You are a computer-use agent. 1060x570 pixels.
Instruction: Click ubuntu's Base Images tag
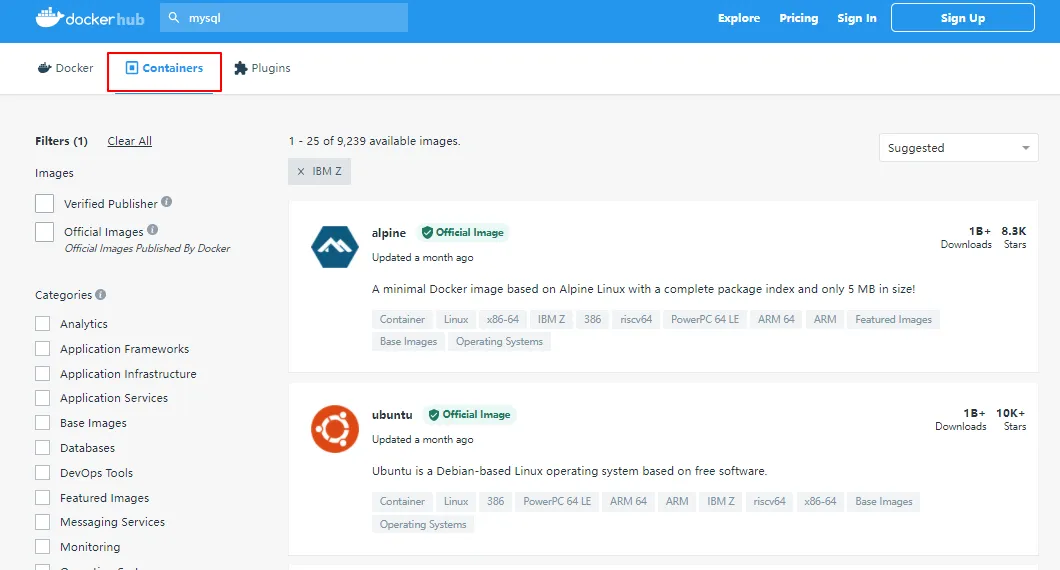coord(884,501)
